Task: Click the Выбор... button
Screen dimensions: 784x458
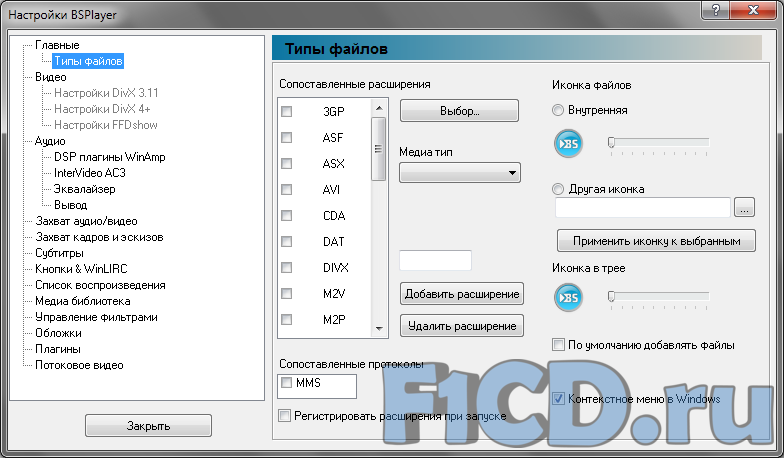Action: point(460,111)
